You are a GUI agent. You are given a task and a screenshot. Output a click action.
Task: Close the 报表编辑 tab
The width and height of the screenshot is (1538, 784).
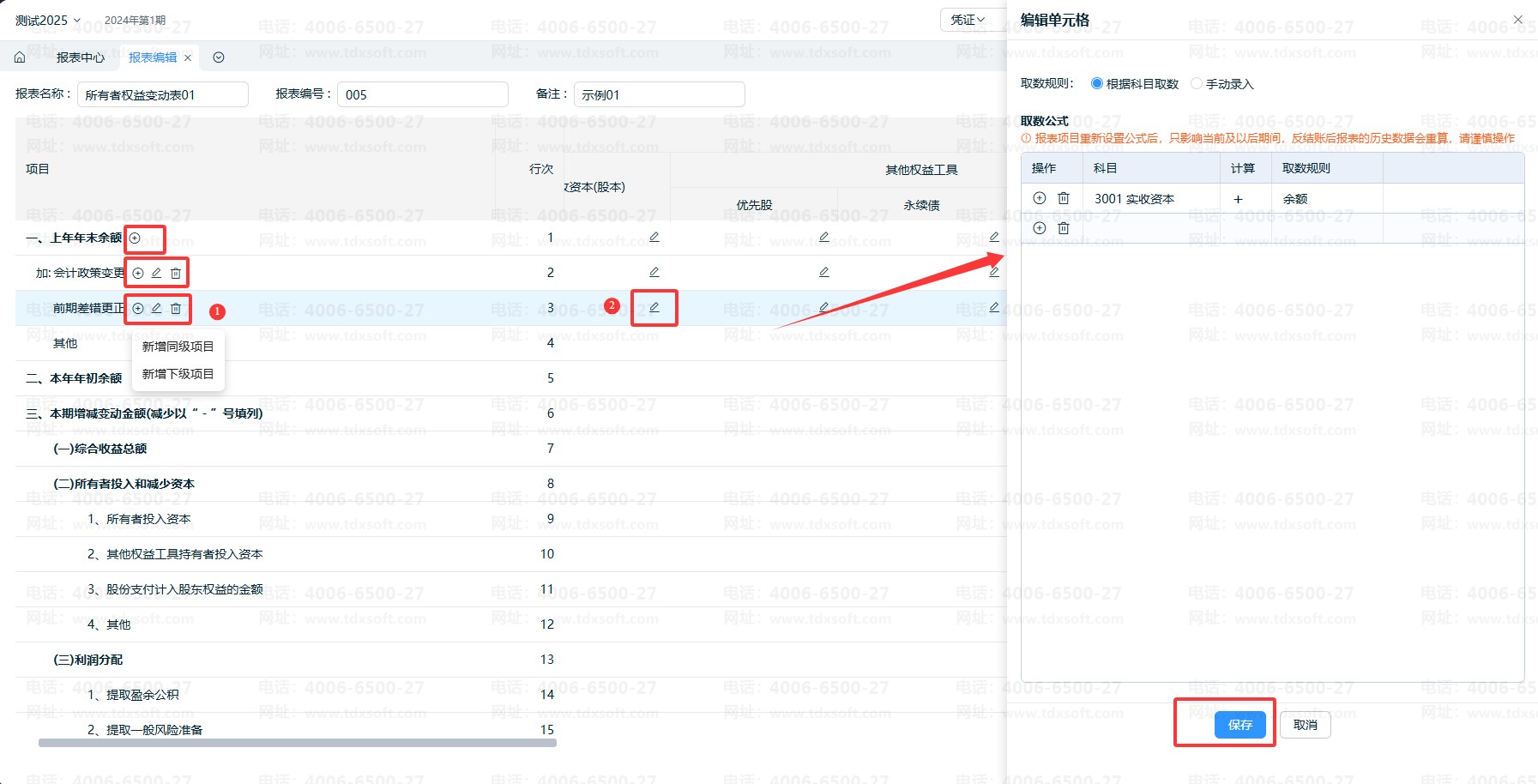[188, 57]
